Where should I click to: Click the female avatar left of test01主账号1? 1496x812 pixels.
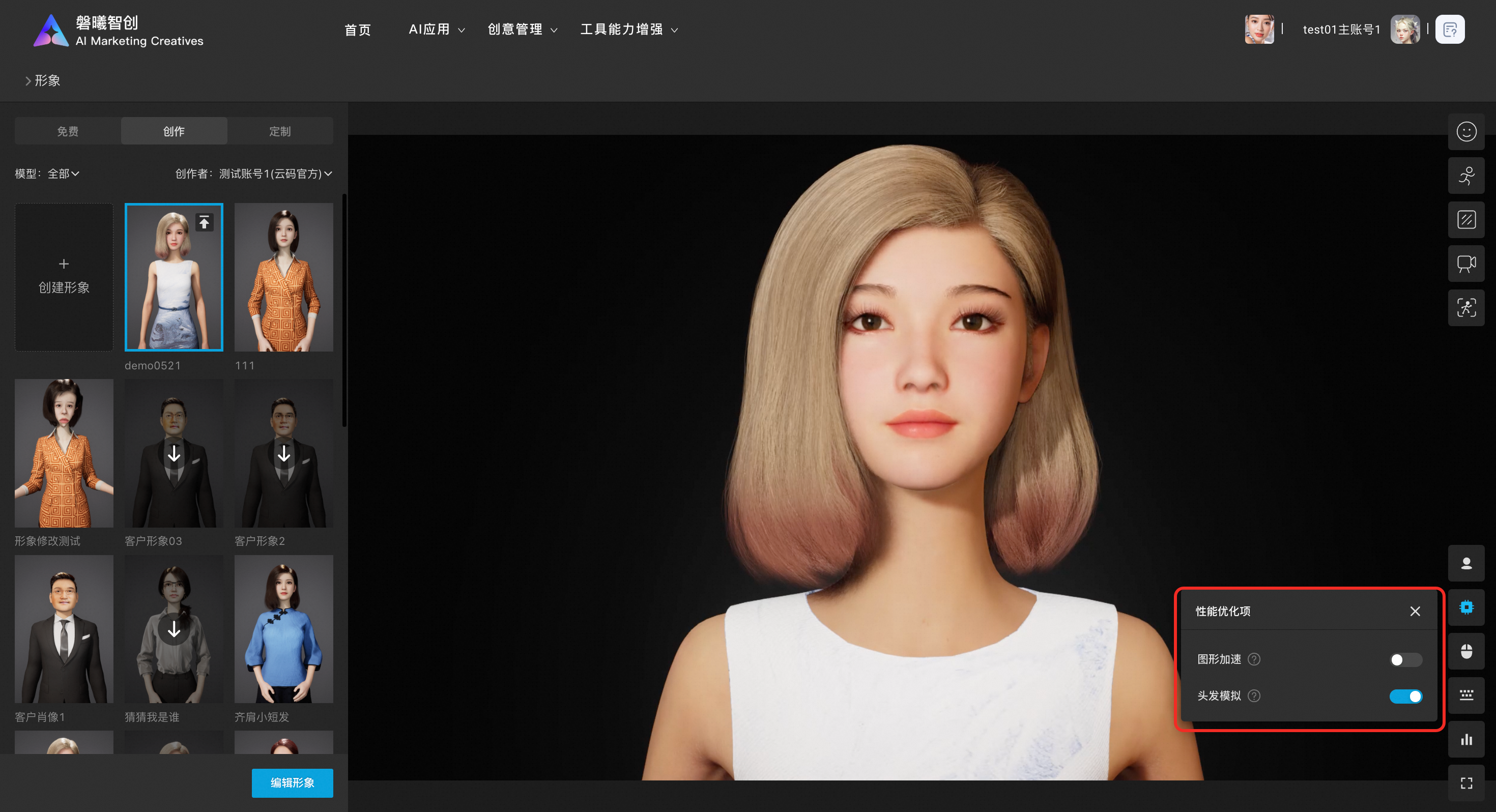tap(1259, 30)
